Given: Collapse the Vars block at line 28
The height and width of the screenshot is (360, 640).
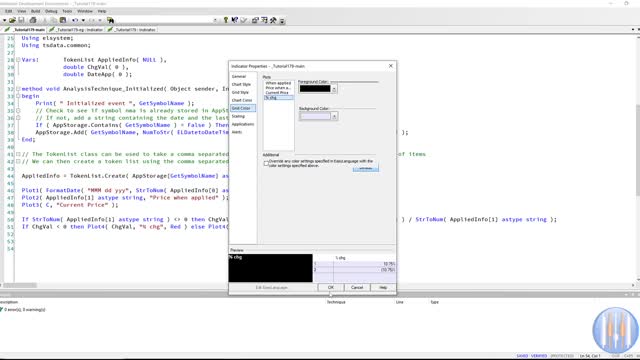Looking at the screenshot, I should point(18,60).
